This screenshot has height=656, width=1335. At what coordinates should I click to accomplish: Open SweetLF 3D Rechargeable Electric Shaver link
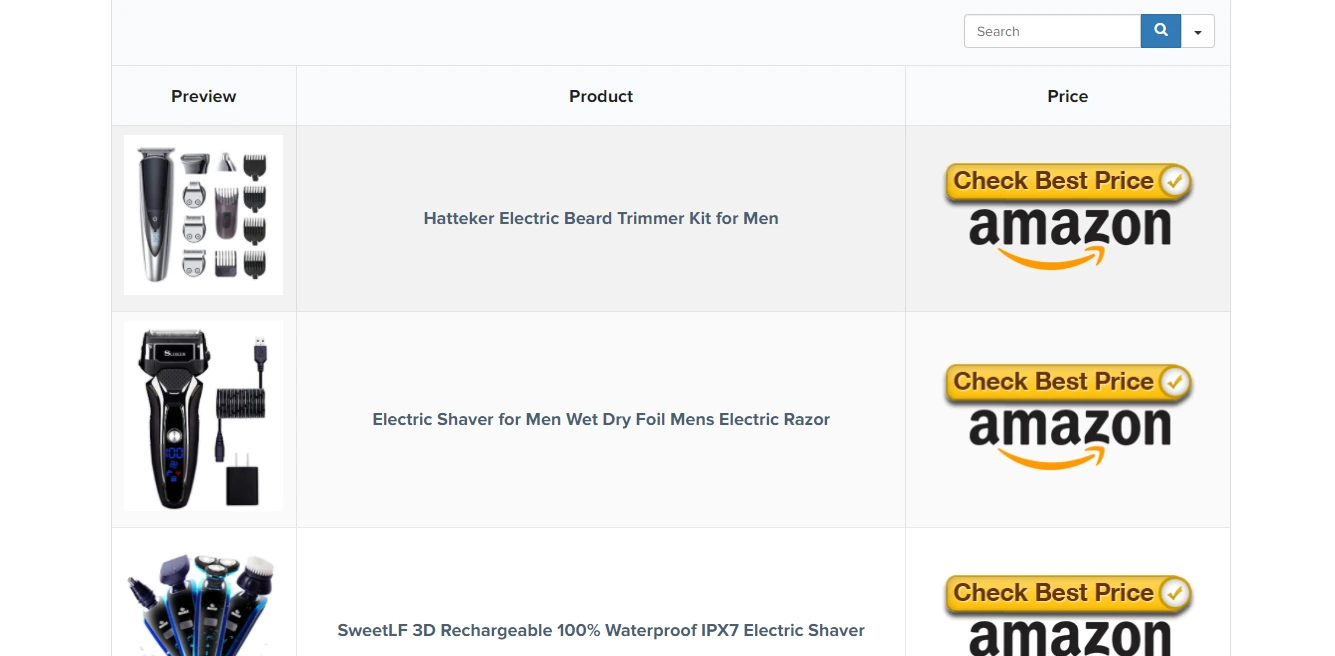601,630
